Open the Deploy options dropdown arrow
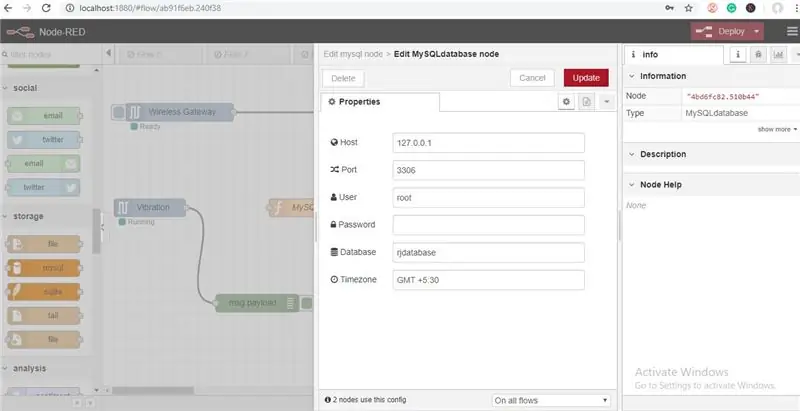 click(757, 32)
